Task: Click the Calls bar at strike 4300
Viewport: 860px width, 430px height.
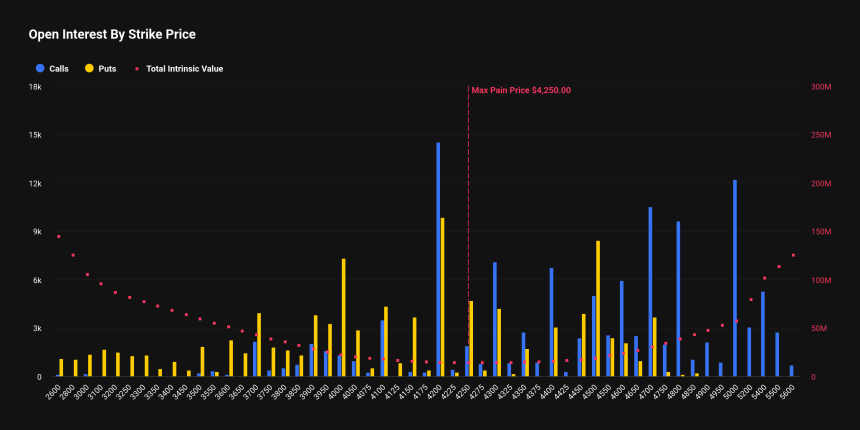Action: [x=494, y=319]
